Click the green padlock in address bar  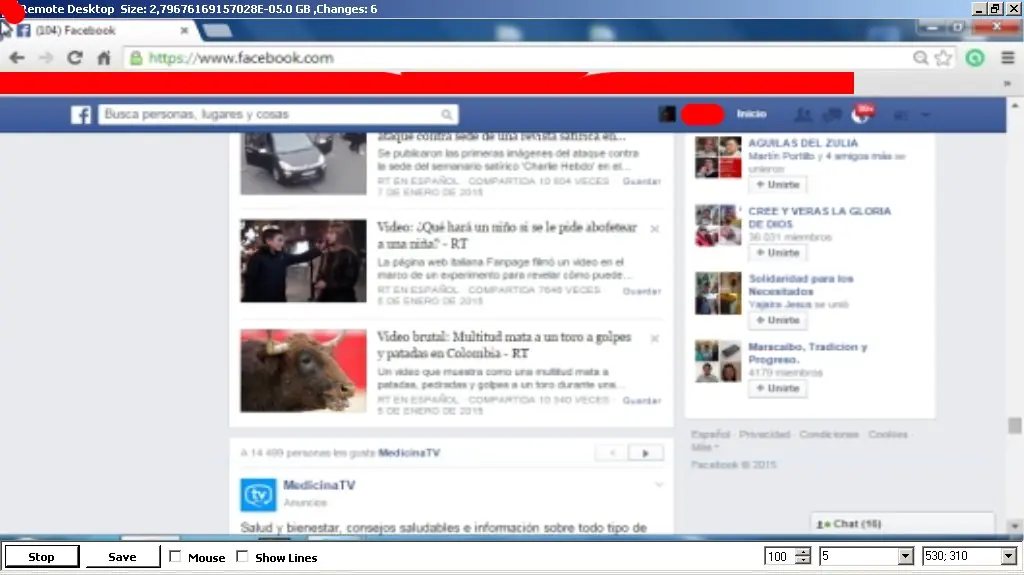pos(136,58)
